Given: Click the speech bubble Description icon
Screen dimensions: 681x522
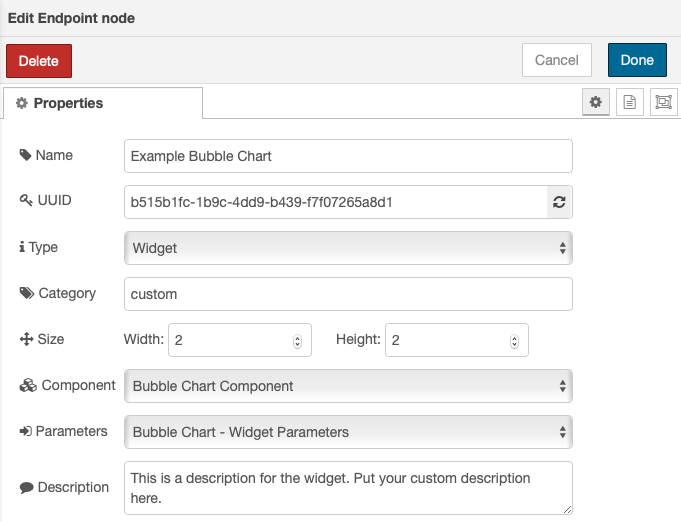Looking at the screenshot, I should click(26, 487).
